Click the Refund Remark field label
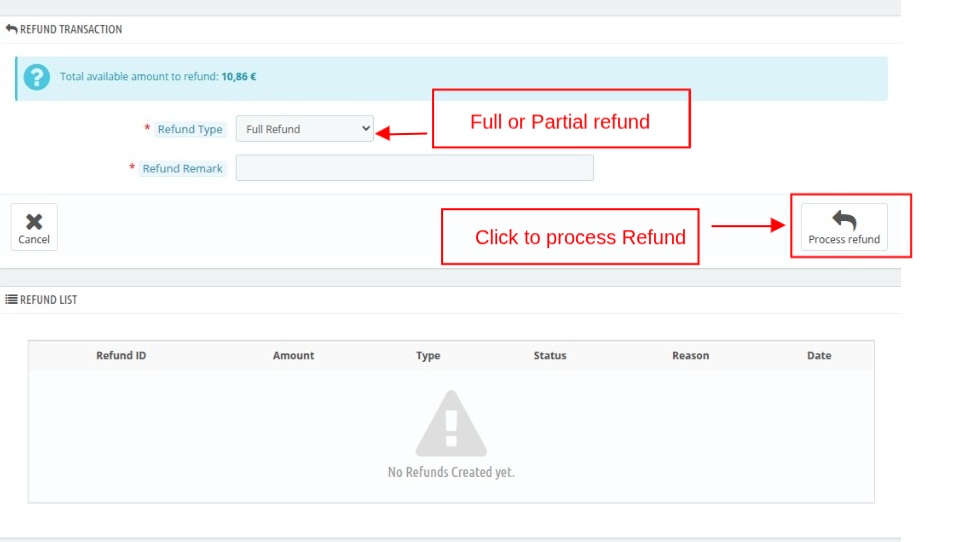 (x=182, y=168)
